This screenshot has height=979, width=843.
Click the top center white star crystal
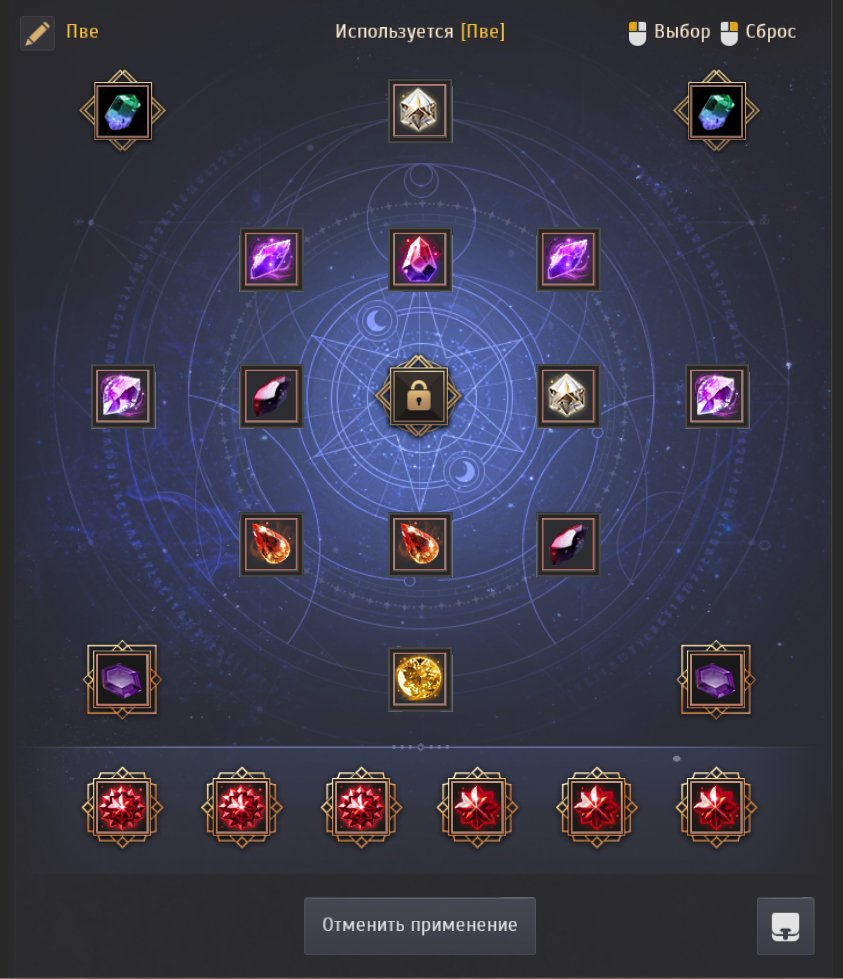(420, 111)
